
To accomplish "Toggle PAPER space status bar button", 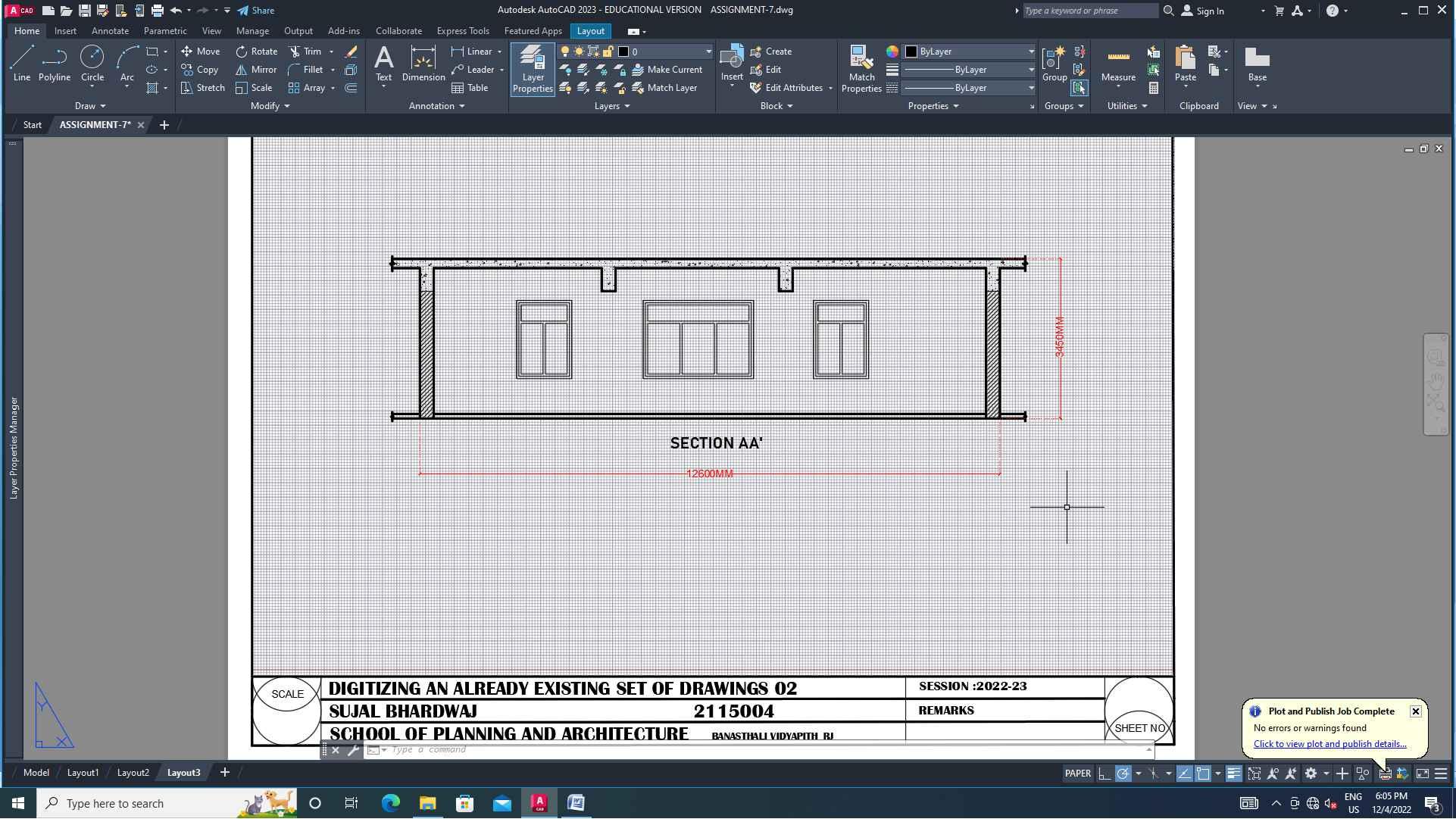I will click(1077, 774).
